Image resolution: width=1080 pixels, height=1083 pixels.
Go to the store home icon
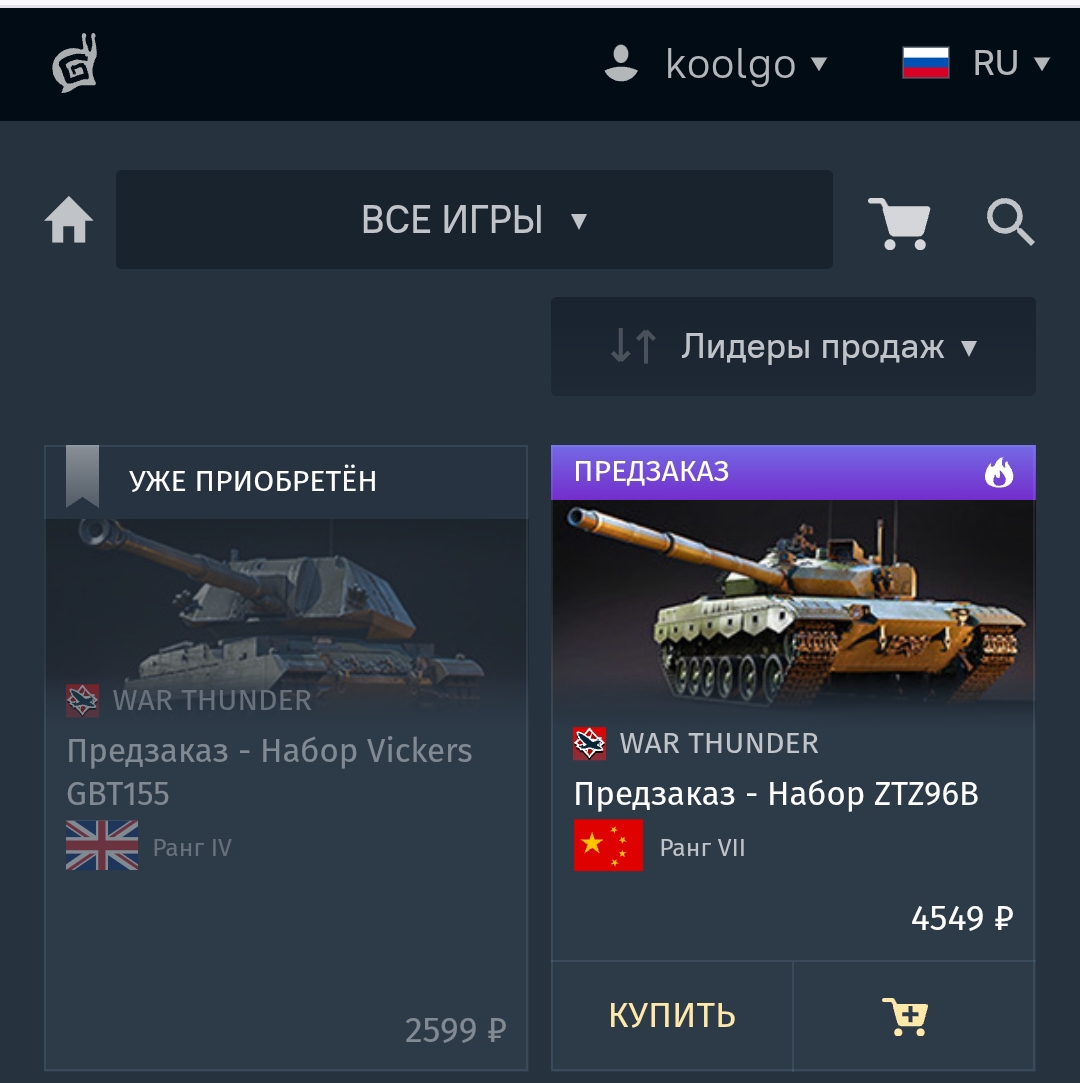(x=68, y=220)
